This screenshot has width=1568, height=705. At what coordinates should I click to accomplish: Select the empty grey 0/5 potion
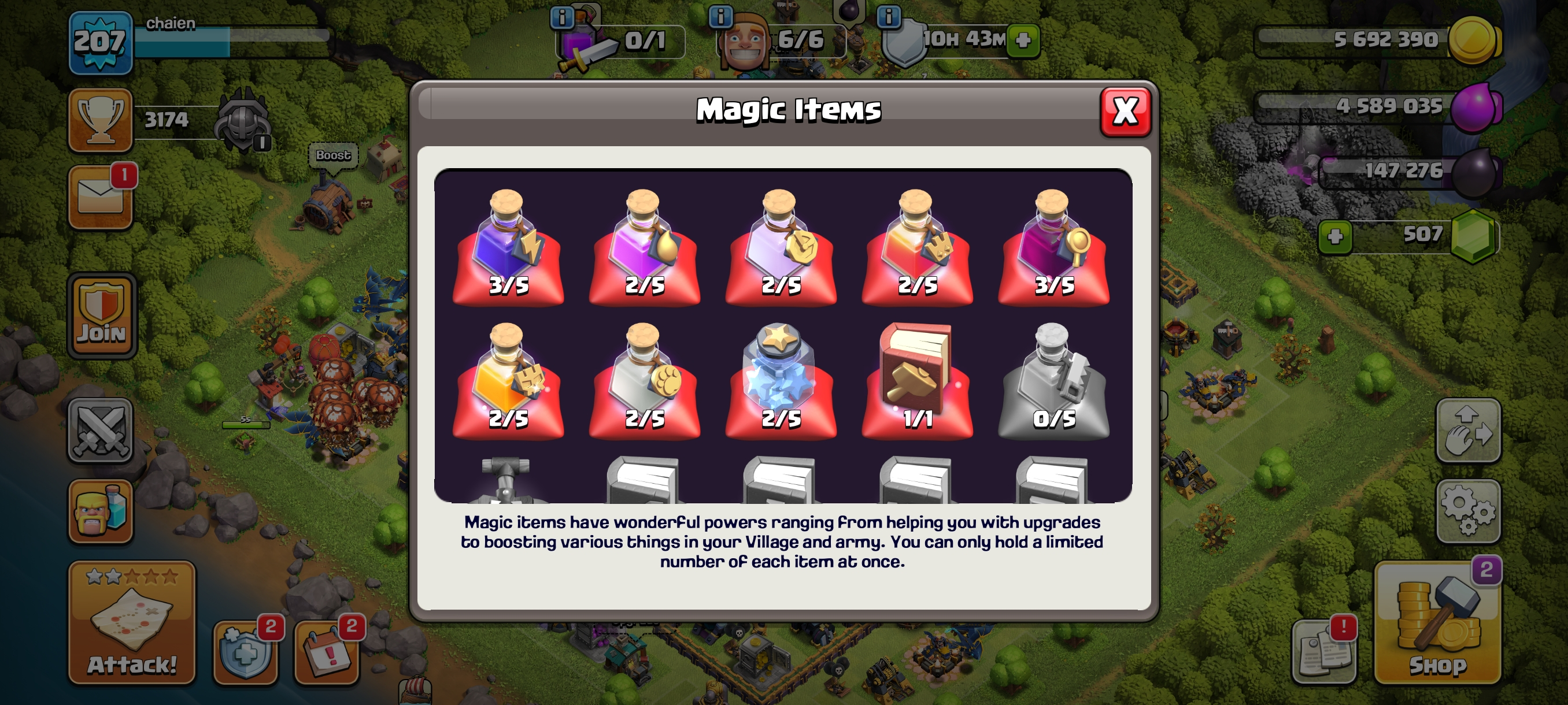(x=1053, y=380)
